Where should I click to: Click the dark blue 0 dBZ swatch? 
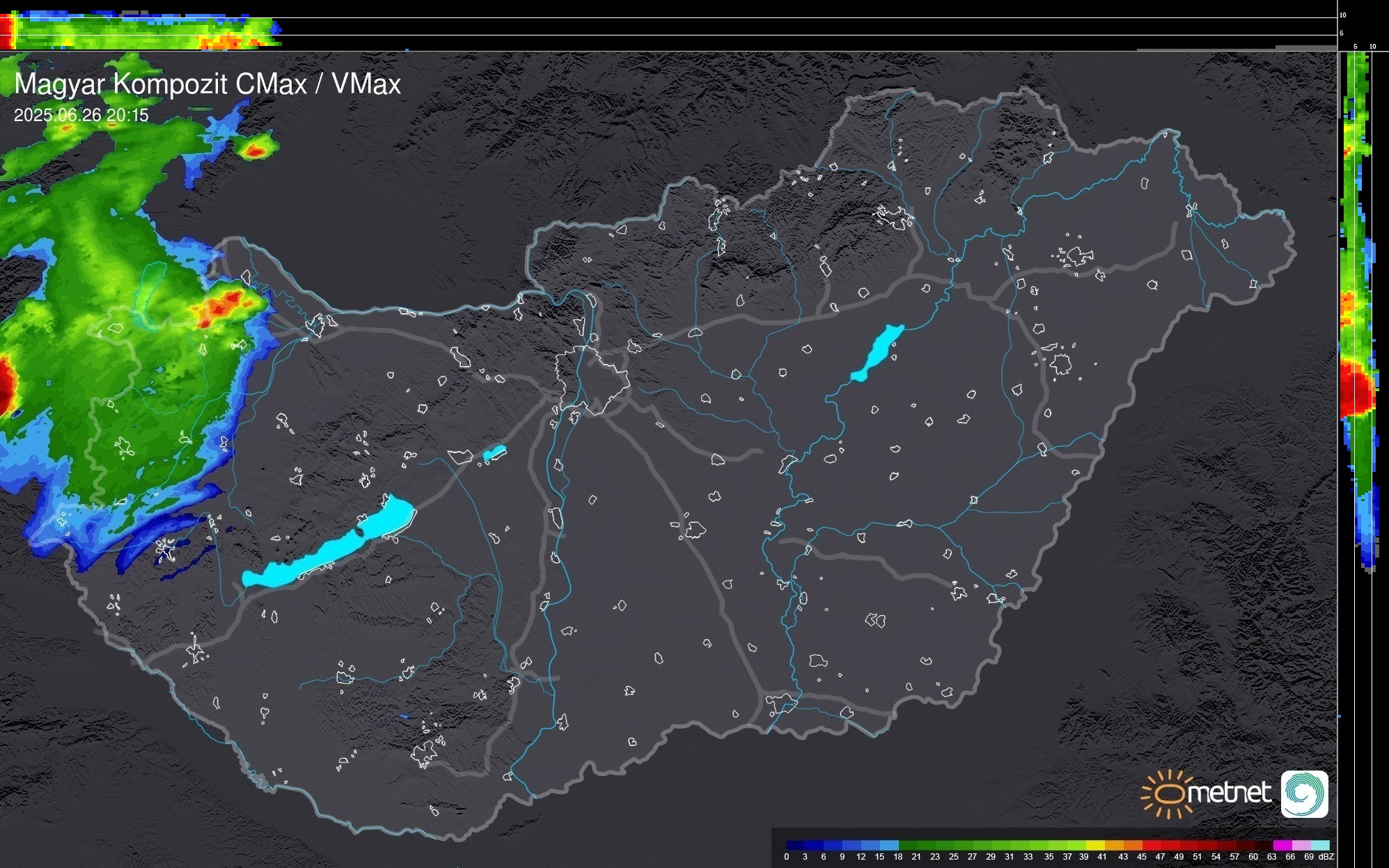tap(792, 845)
